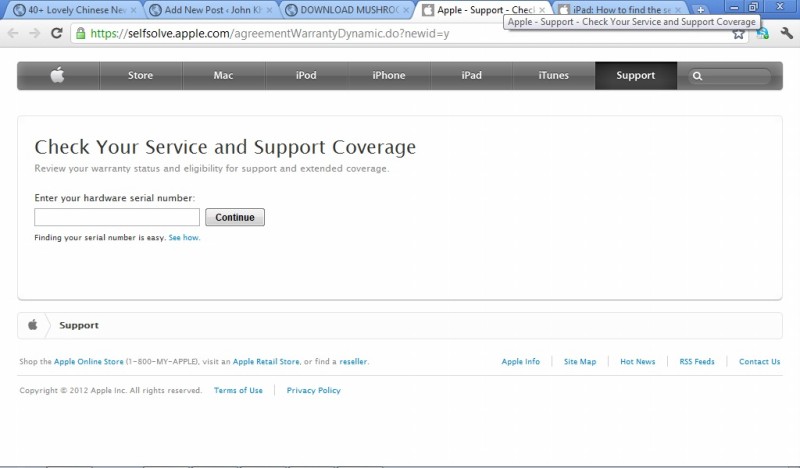The height and width of the screenshot is (468, 800).
Task: Click the extension icon beside the star
Action: coord(762,34)
